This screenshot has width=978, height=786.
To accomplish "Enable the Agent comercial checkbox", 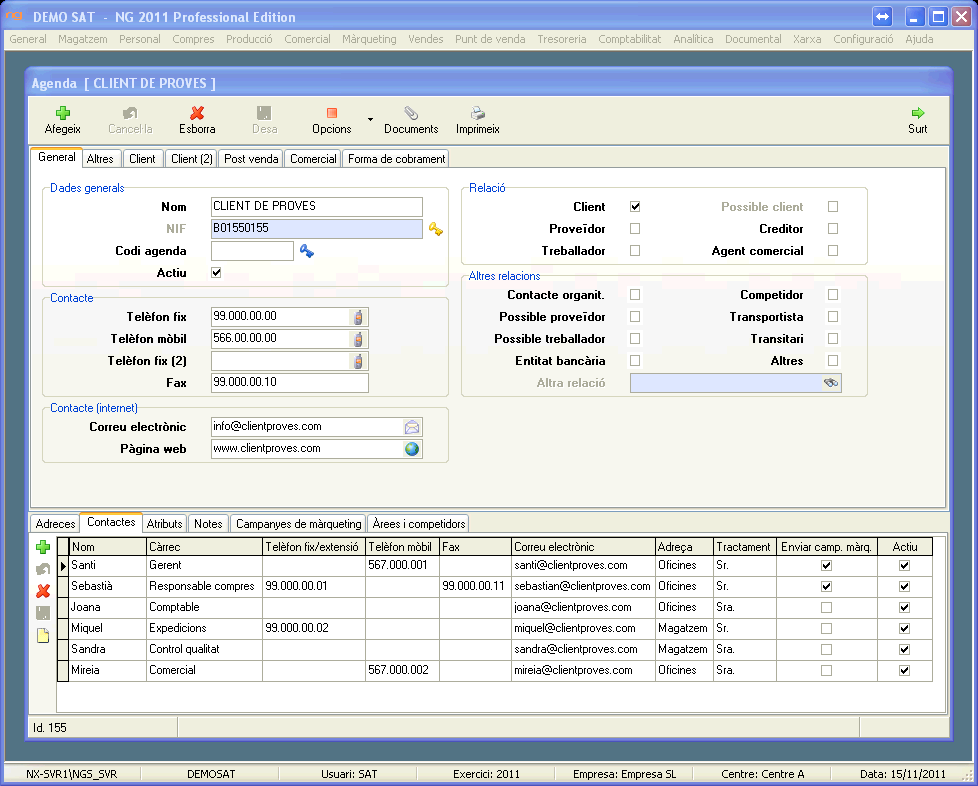I will coord(833,250).
